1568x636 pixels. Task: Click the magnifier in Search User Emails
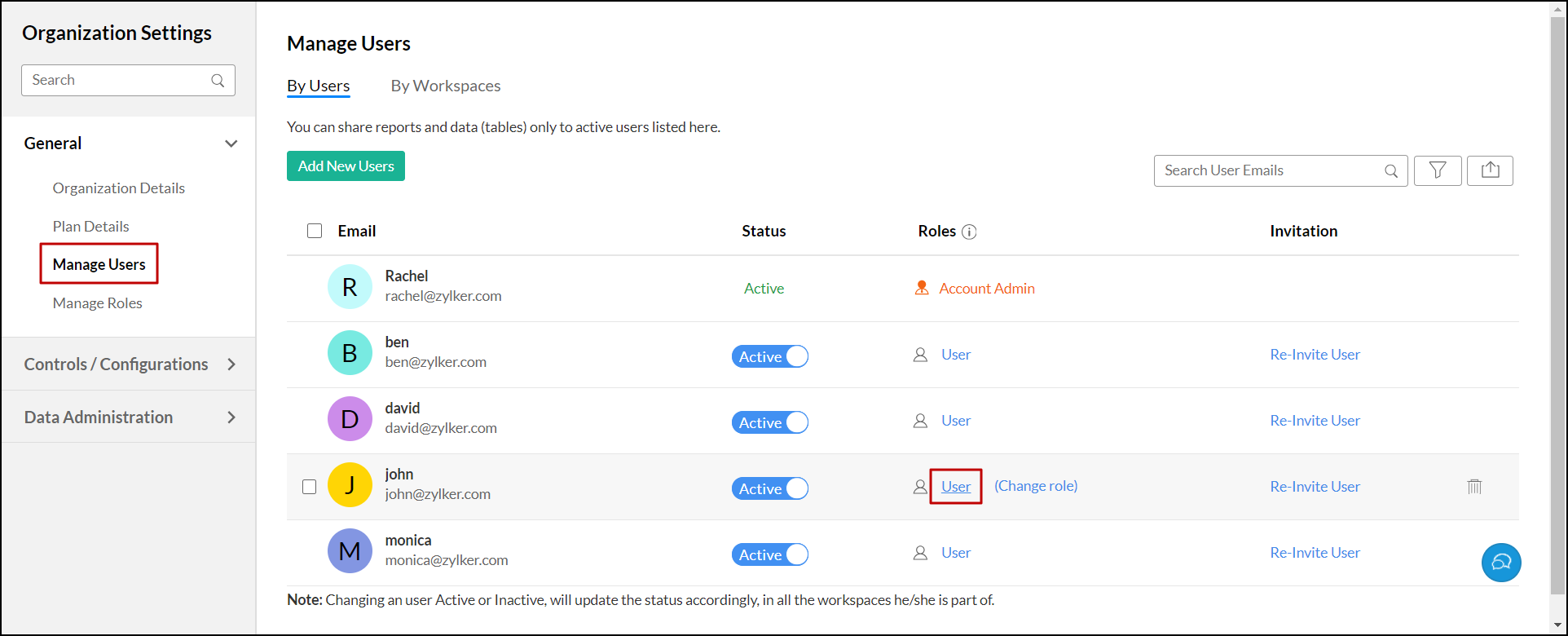1391,171
